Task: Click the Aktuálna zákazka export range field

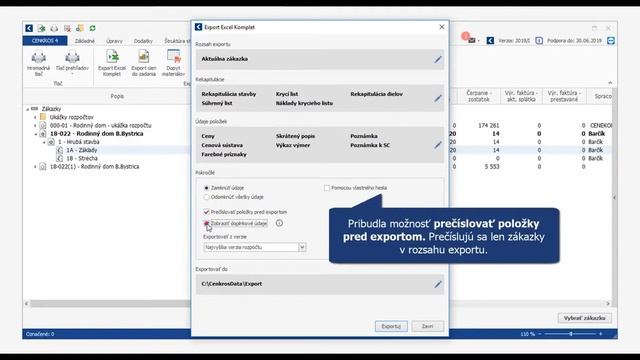Action: pyautogui.click(x=320, y=59)
